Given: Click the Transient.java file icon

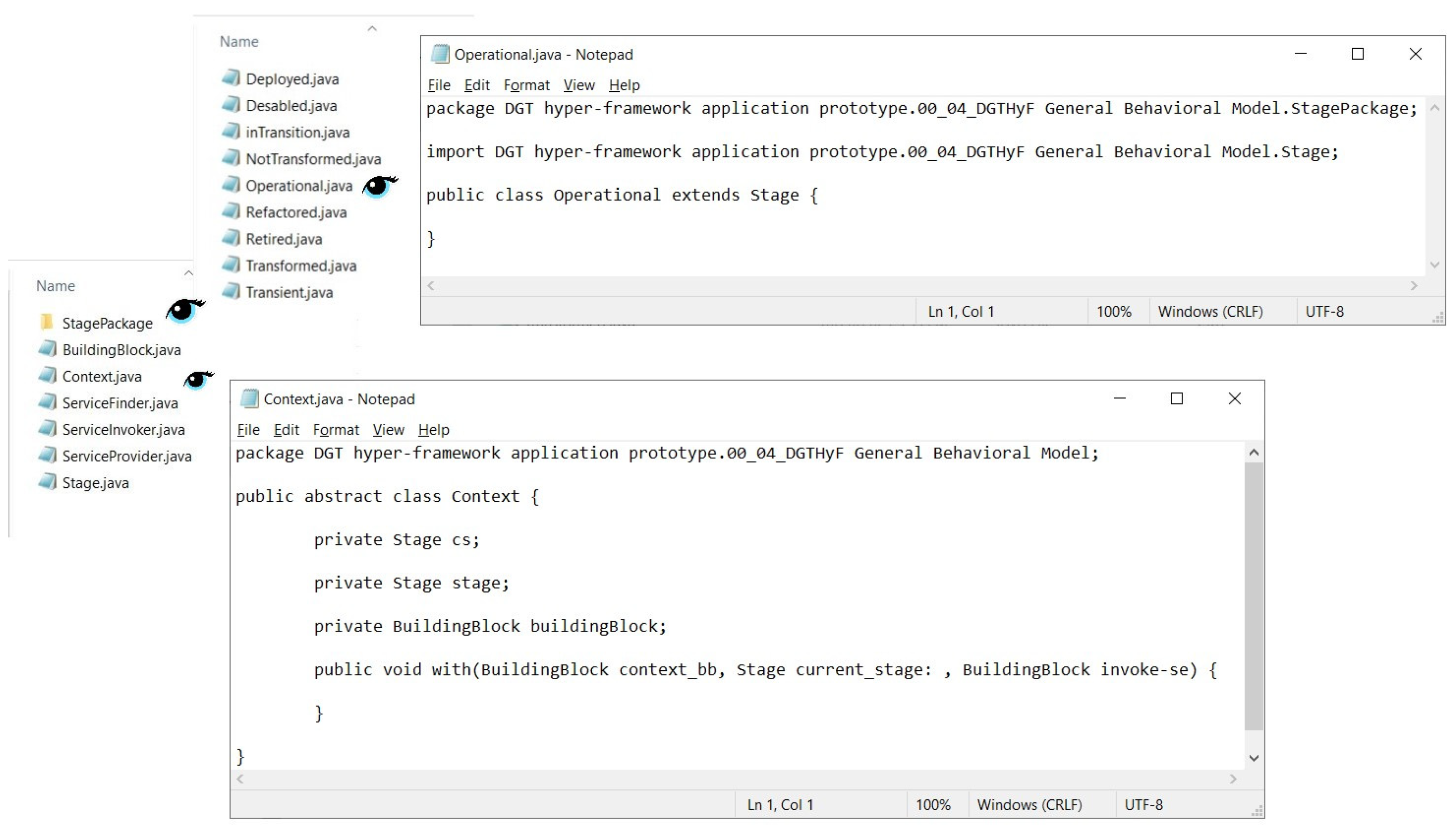Looking at the screenshot, I should pyautogui.click(x=231, y=291).
